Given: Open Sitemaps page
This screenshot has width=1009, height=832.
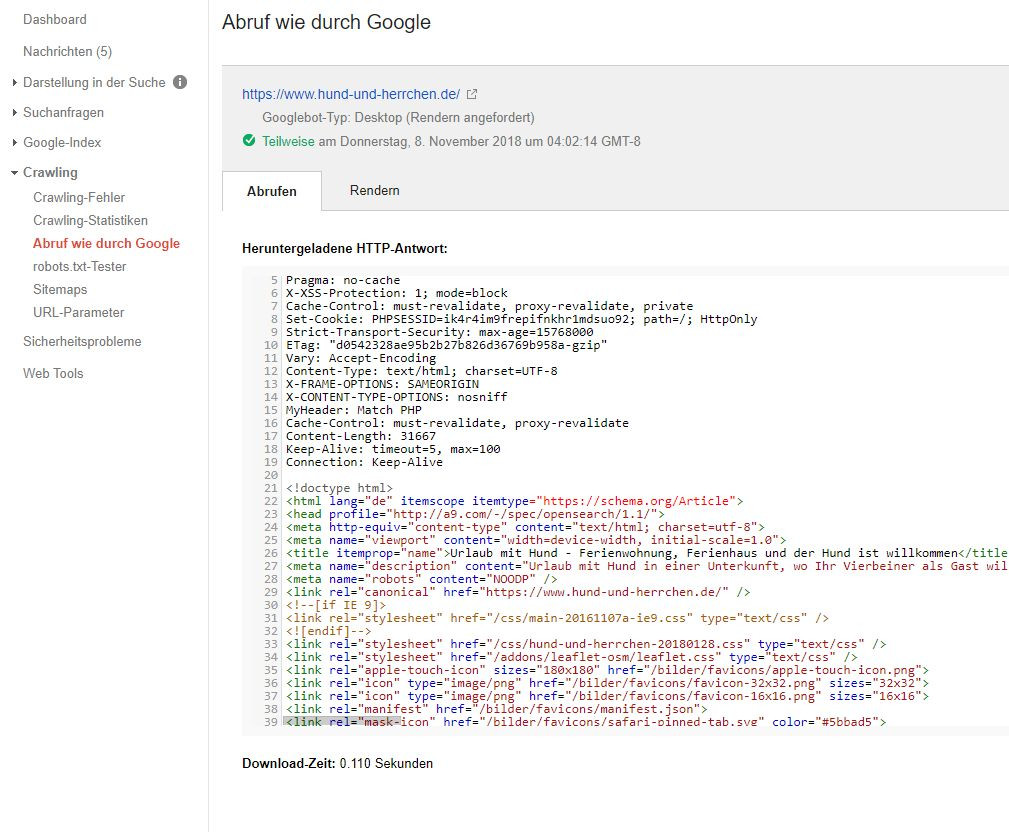Looking at the screenshot, I should 60,290.
